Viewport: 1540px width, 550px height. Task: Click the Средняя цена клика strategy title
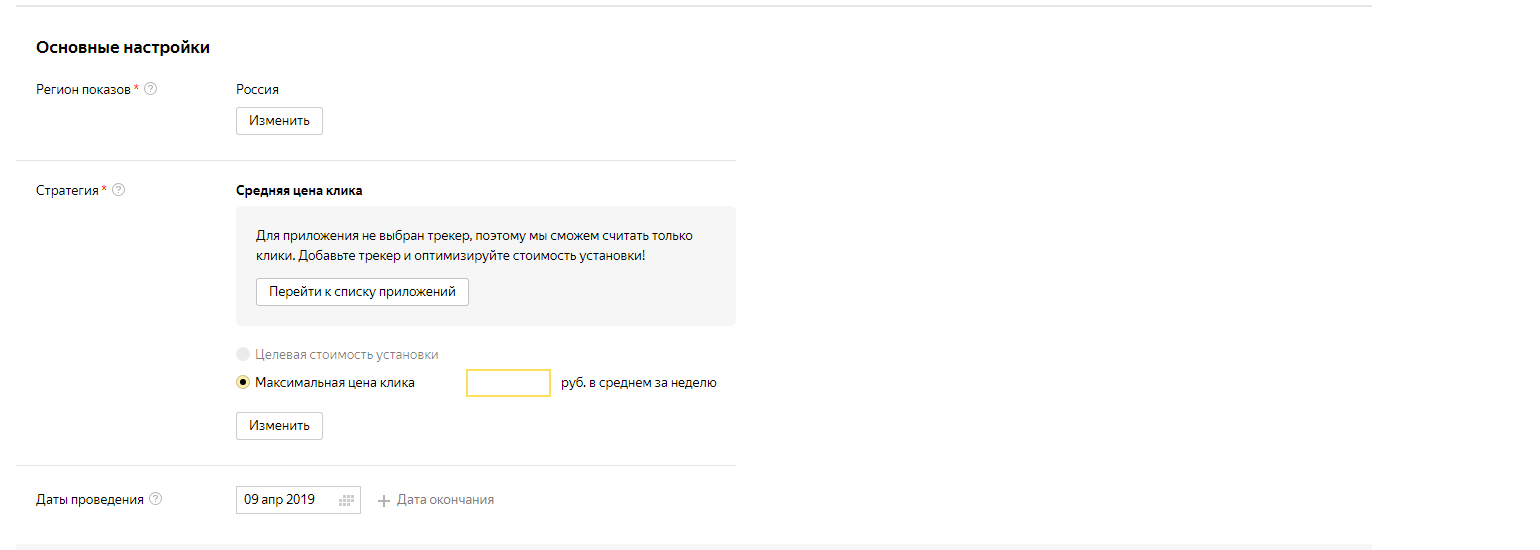pos(299,190)
